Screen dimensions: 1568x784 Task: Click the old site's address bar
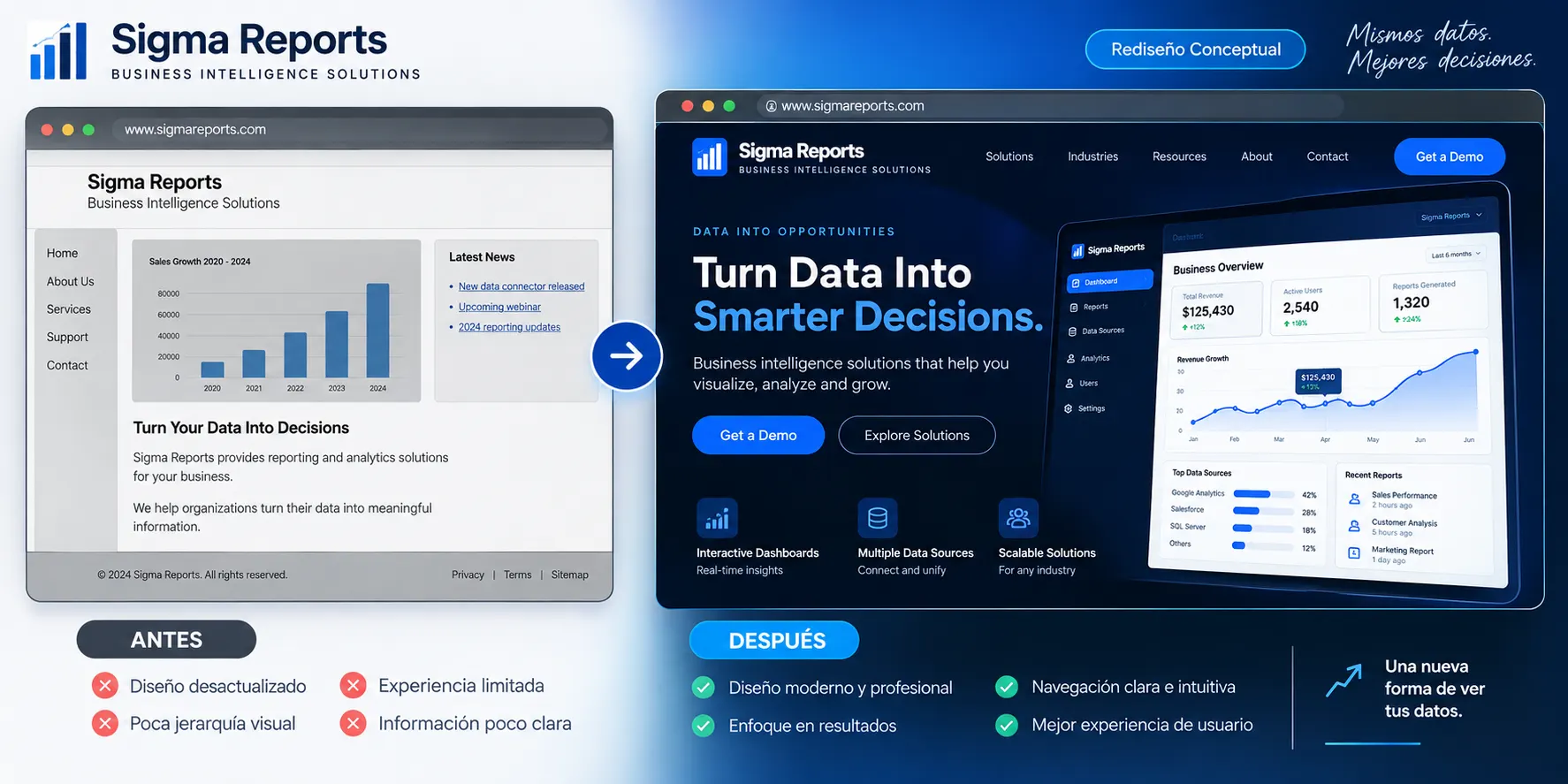[361, 130]
